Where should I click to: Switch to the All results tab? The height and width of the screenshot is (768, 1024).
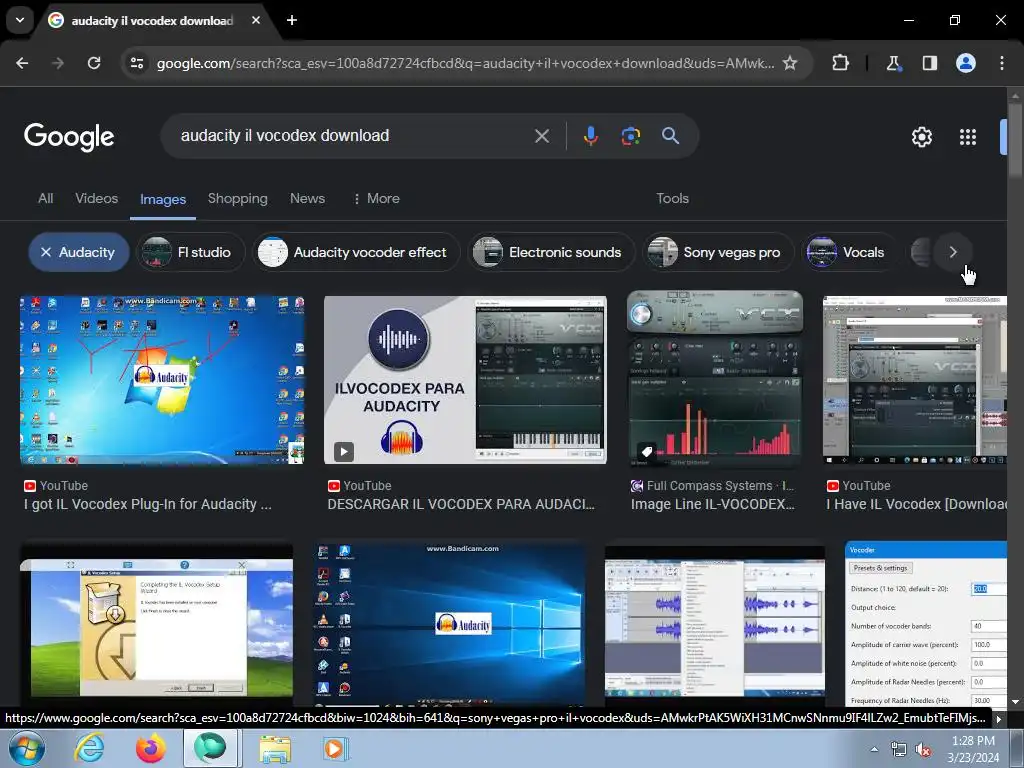[46, 199]
